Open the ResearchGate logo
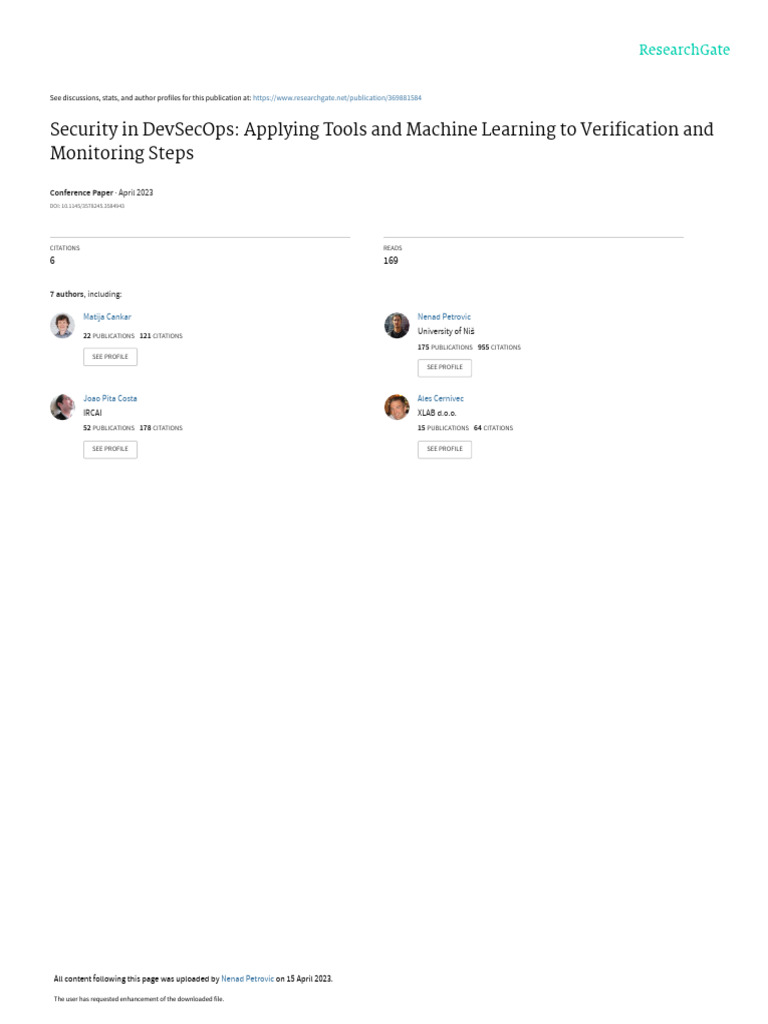Image resolution: width=768 pixels, height=1024 pixels. (x=684, y=50)
